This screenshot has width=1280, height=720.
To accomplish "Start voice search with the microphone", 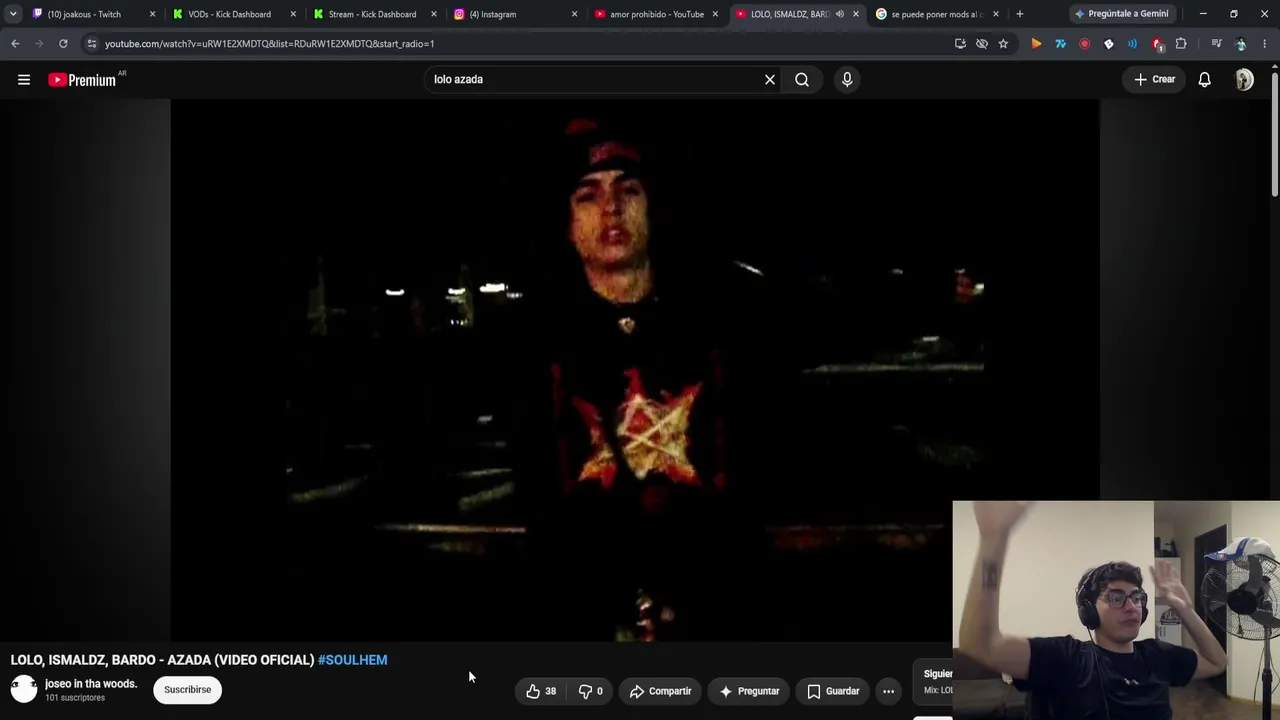I will tap(847, 80).
